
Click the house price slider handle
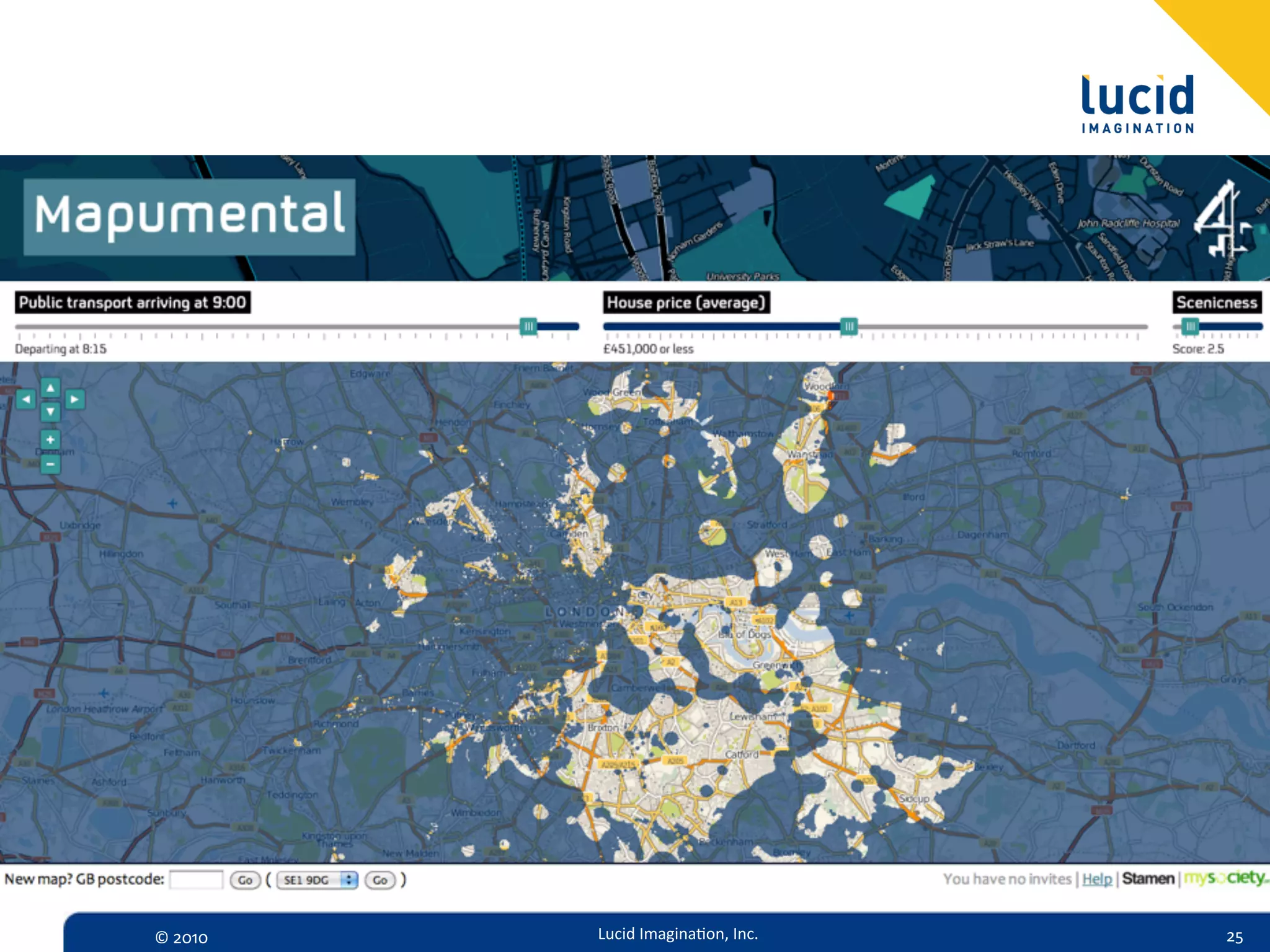coord(848,326)
